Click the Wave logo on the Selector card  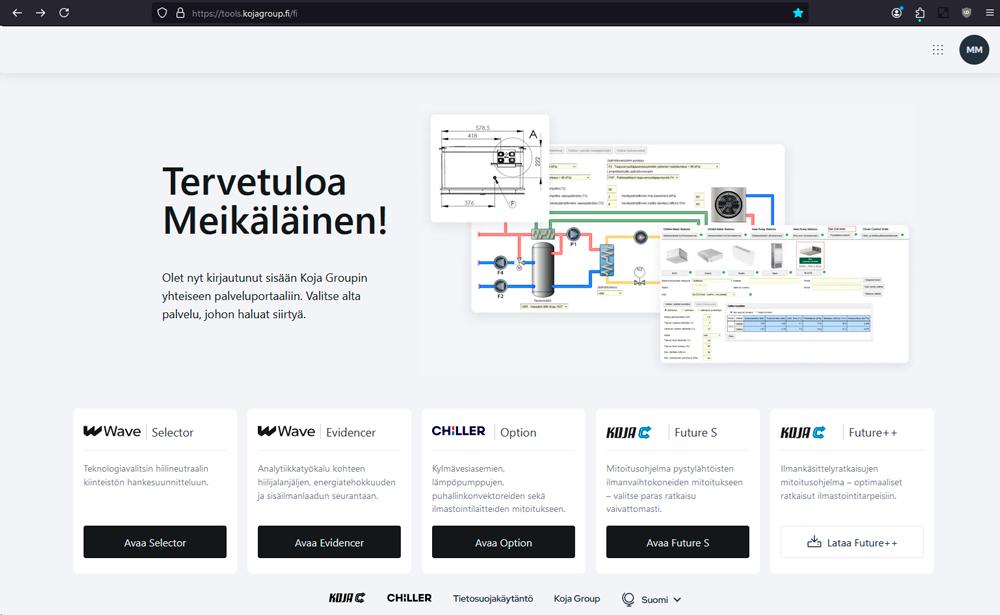tap(112, 432)
